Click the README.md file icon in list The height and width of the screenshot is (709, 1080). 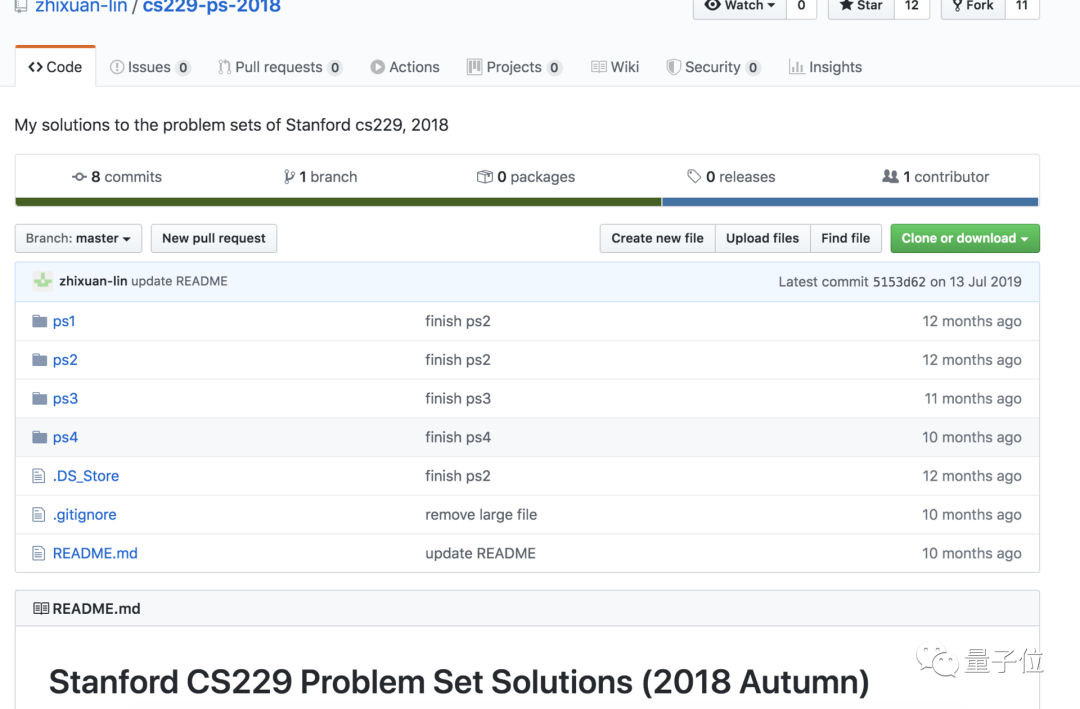tap(40, 553)
